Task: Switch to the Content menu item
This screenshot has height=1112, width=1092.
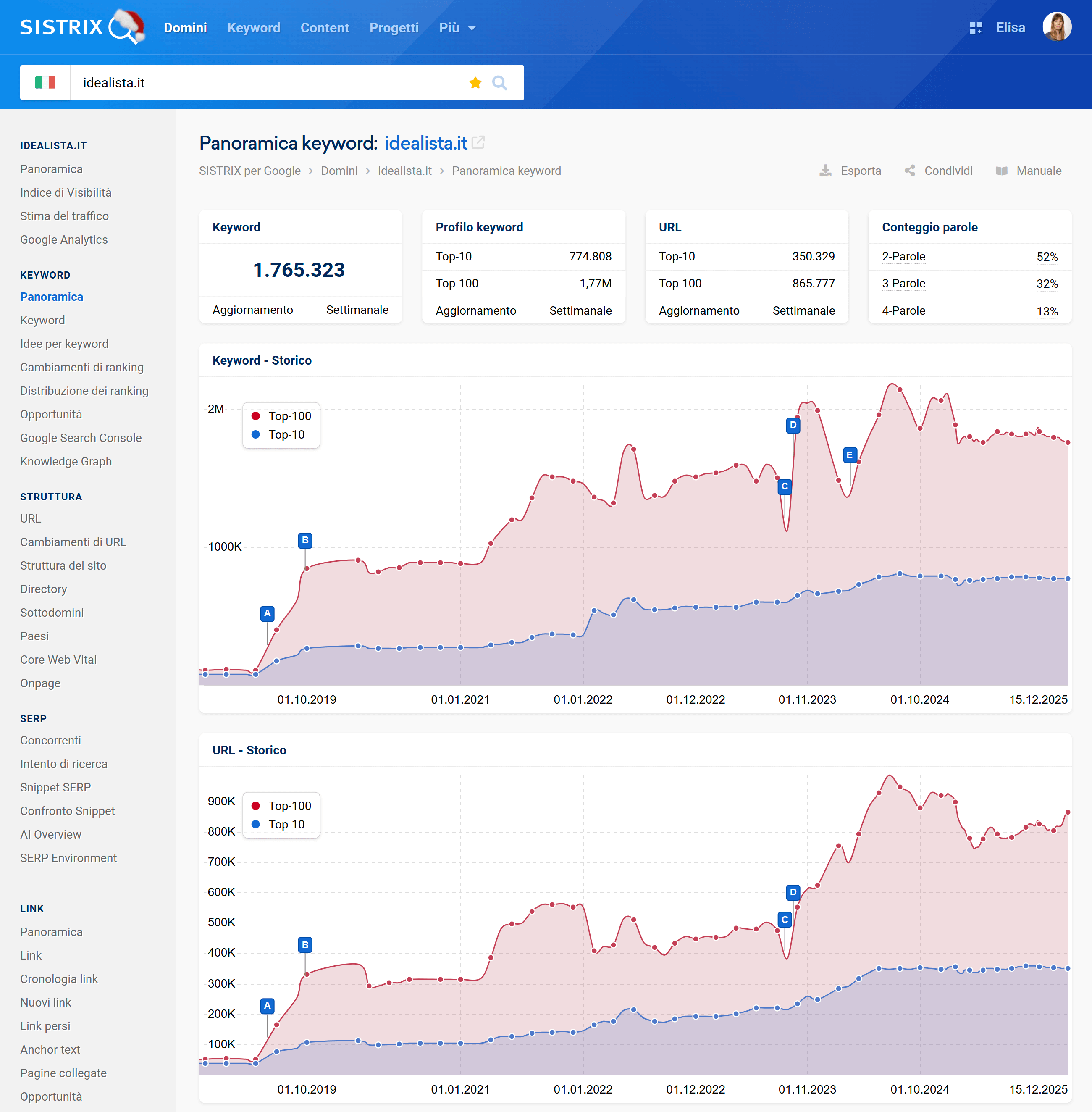Action: (x=325, y=28)
